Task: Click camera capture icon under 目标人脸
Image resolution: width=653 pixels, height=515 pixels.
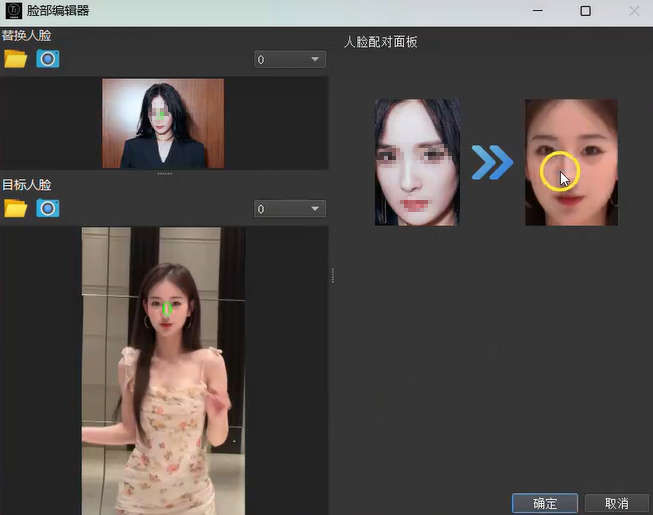Action: point(47,208)
